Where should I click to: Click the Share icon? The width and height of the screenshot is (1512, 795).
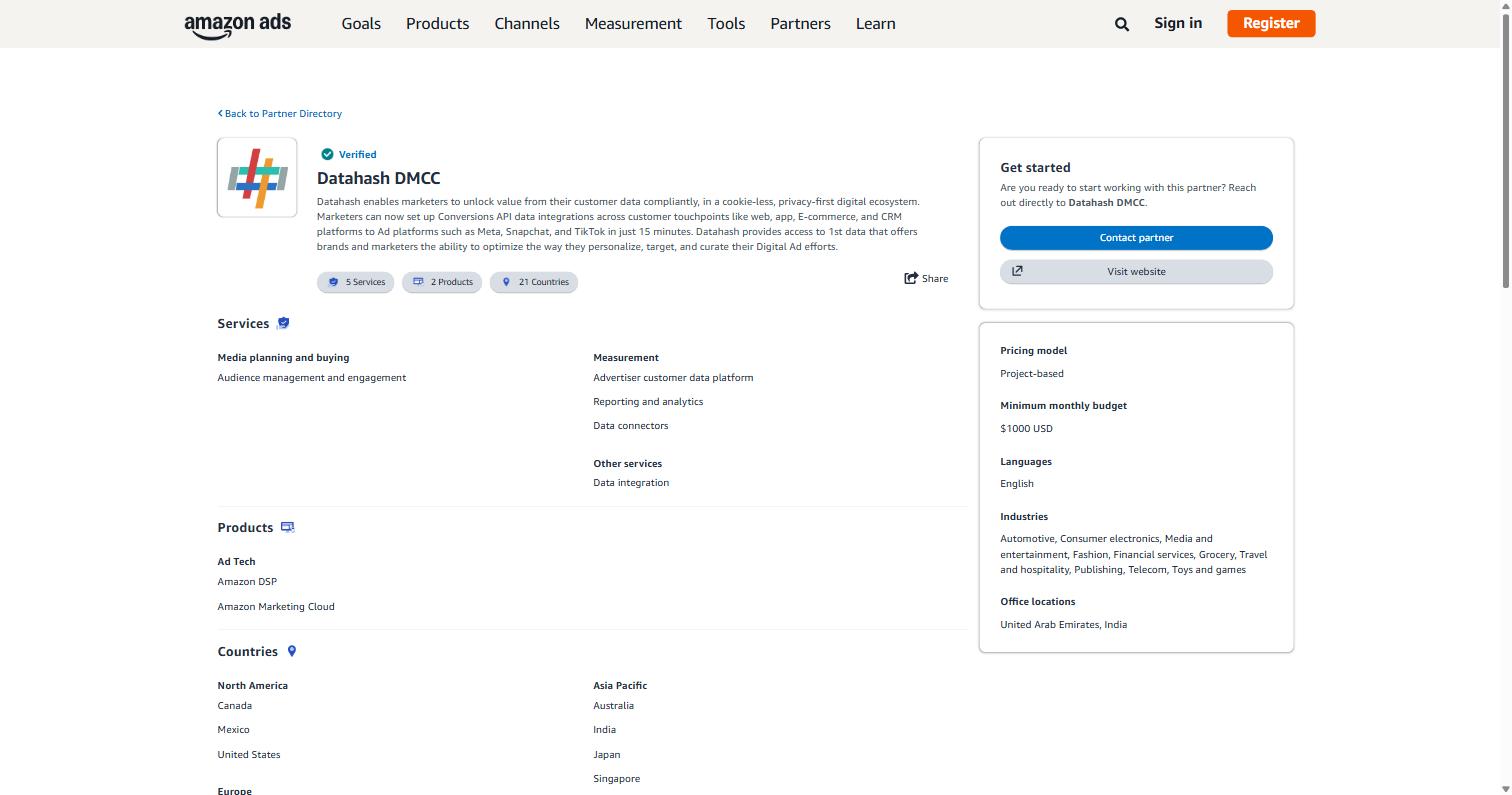[911, 278]
